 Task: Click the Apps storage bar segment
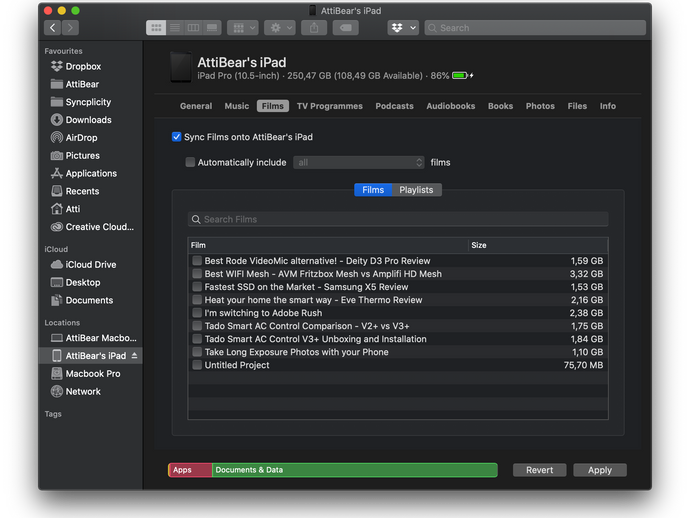coord(190,470)
